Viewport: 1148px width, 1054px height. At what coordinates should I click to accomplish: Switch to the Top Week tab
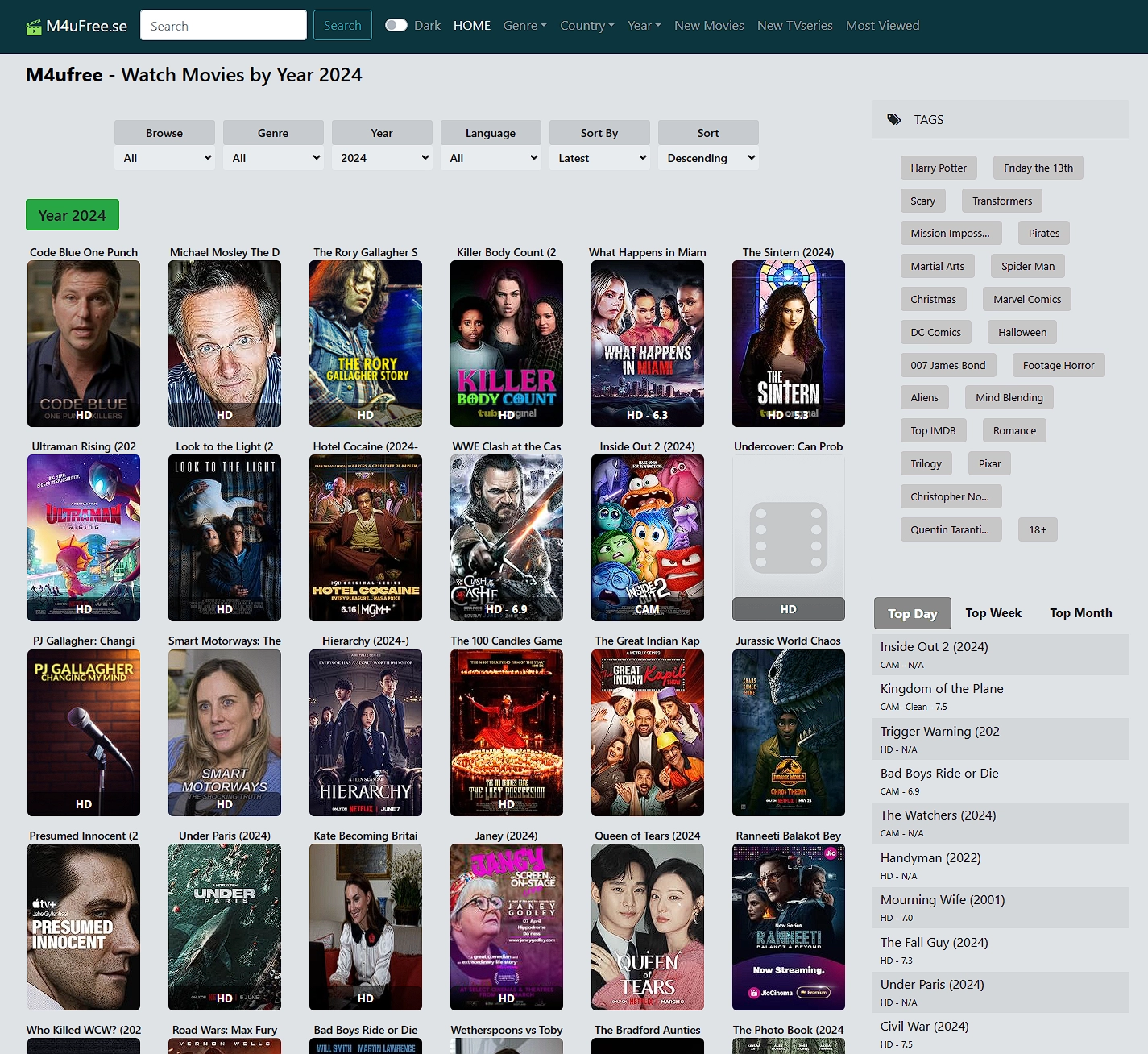coord(993,613)
